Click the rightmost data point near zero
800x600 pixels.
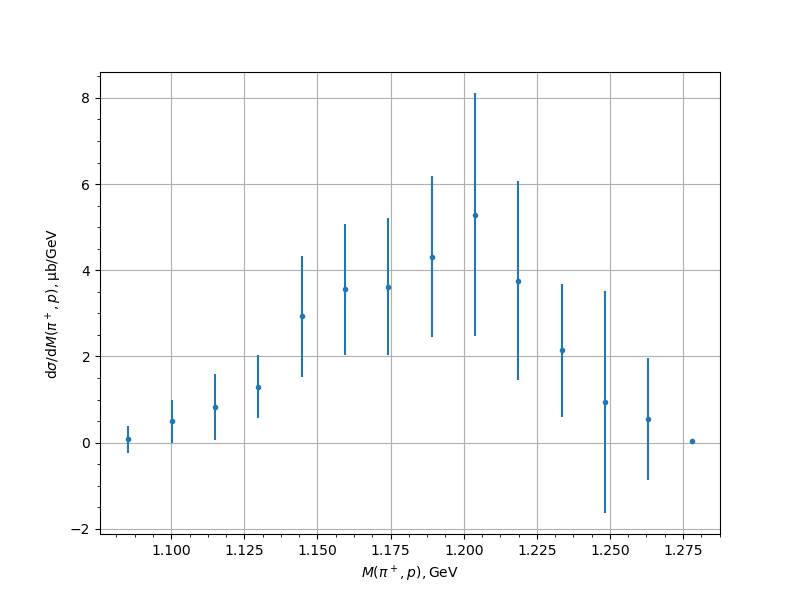pyautogui.click(x=692, y=441)
